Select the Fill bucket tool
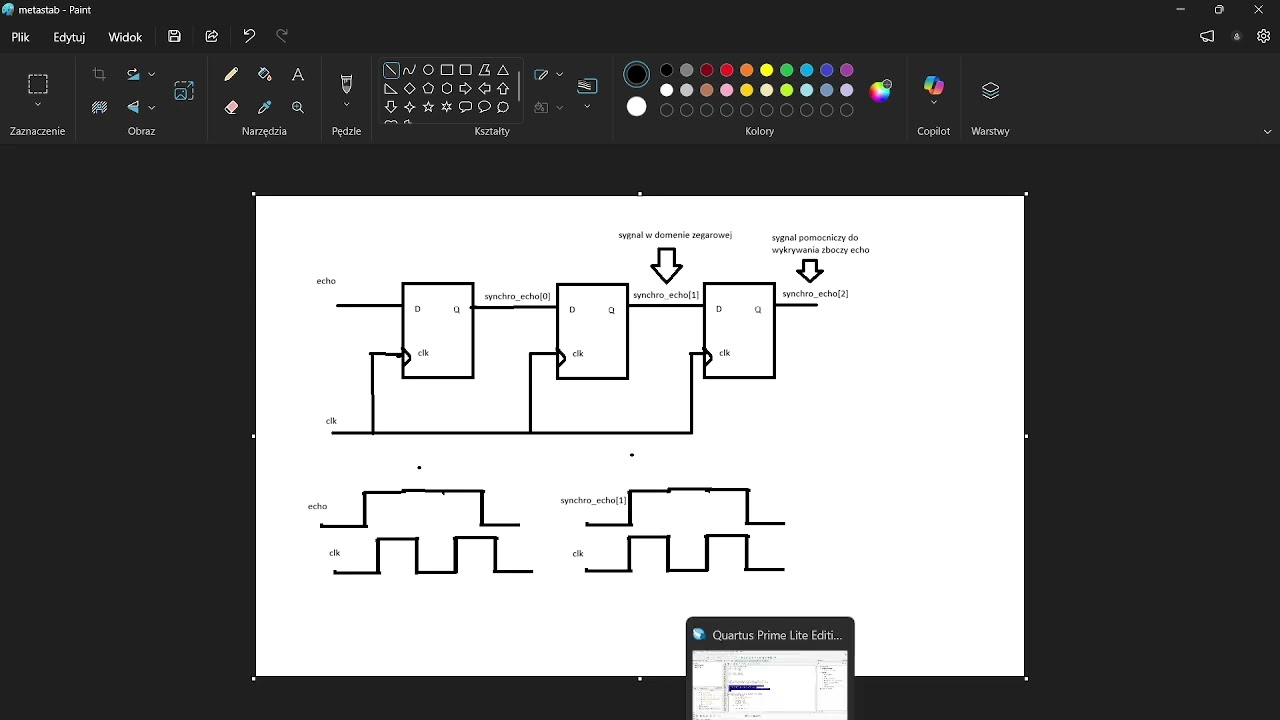The height and width of the screenshot is (720, 1280). click(265, 75)
